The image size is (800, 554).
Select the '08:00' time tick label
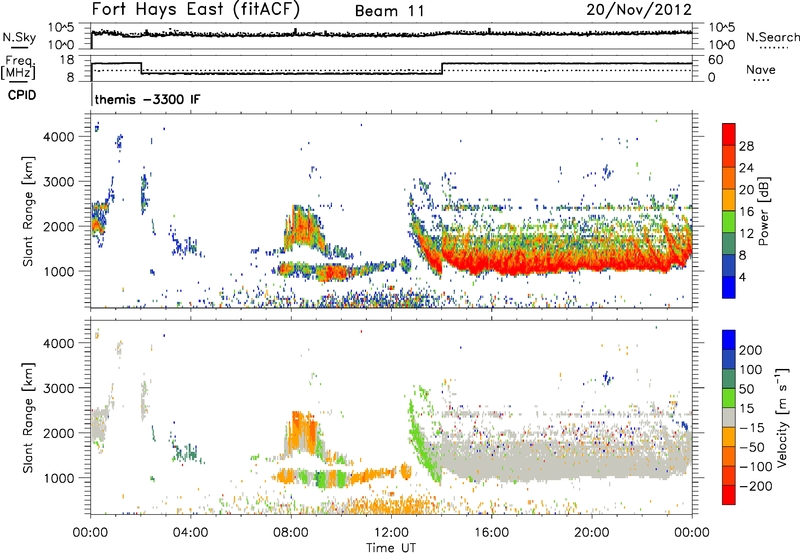click(x=291, y=533)
